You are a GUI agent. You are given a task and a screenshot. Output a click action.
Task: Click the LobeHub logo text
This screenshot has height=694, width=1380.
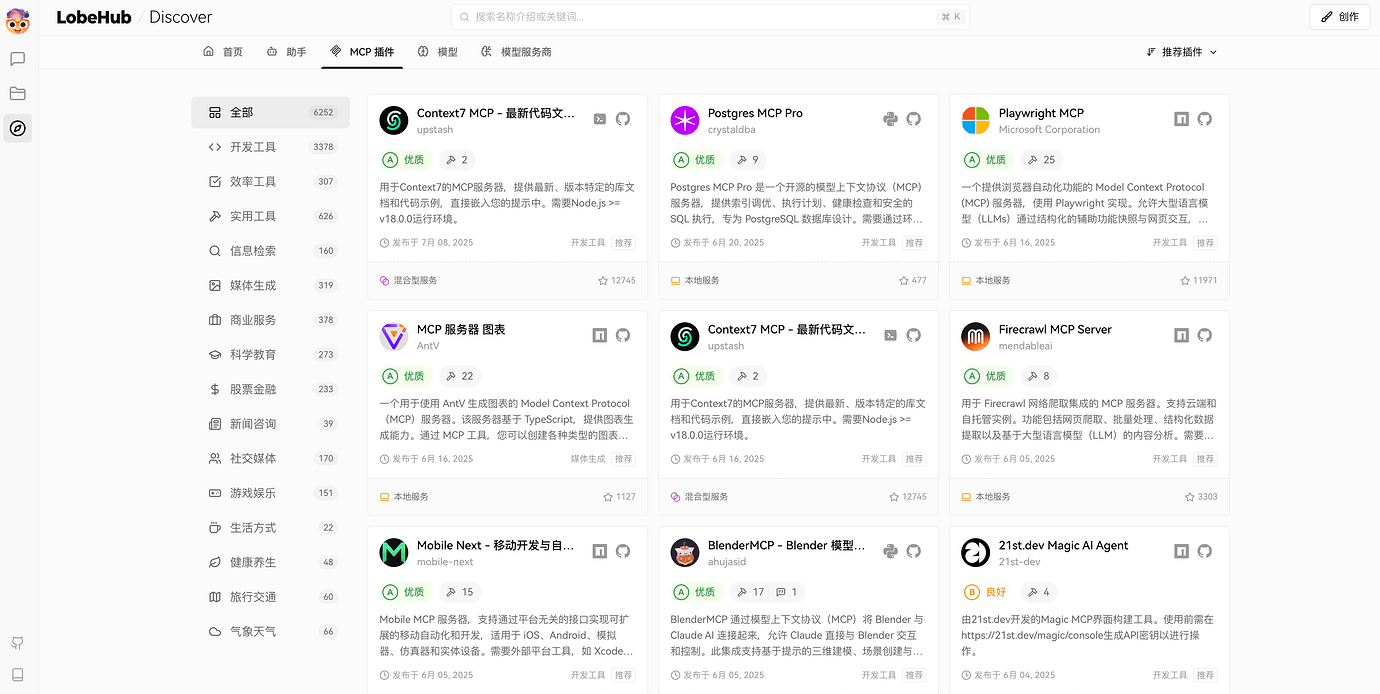click(x=93, y=17)
